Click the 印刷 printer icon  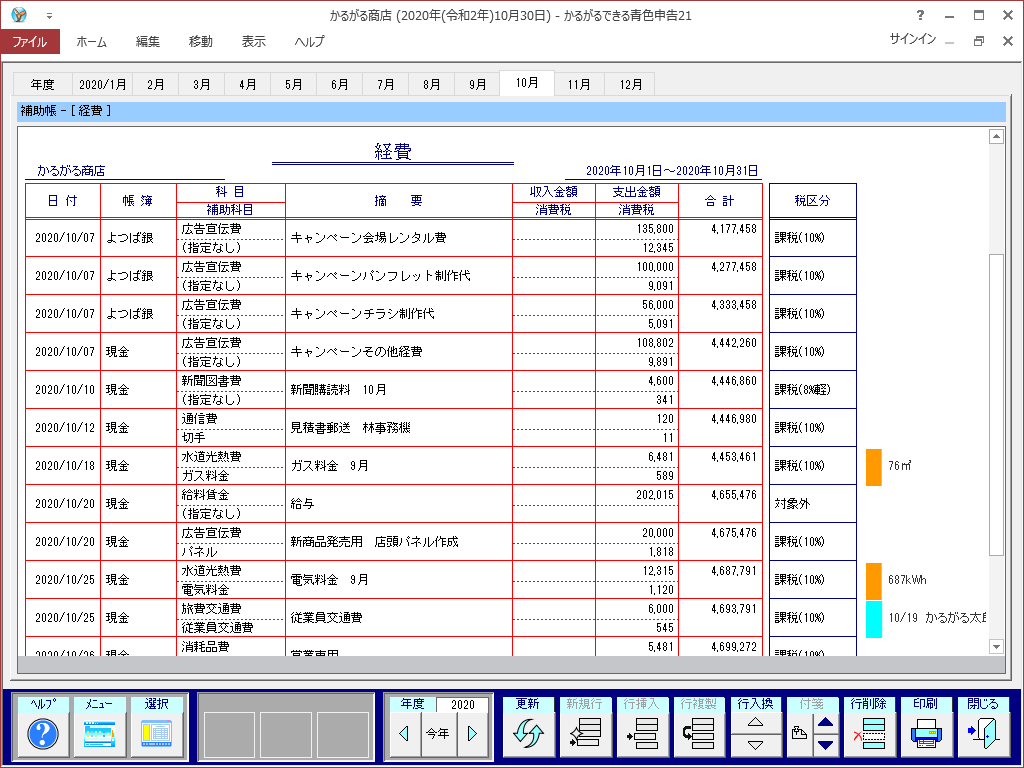[x=926, y=733]
